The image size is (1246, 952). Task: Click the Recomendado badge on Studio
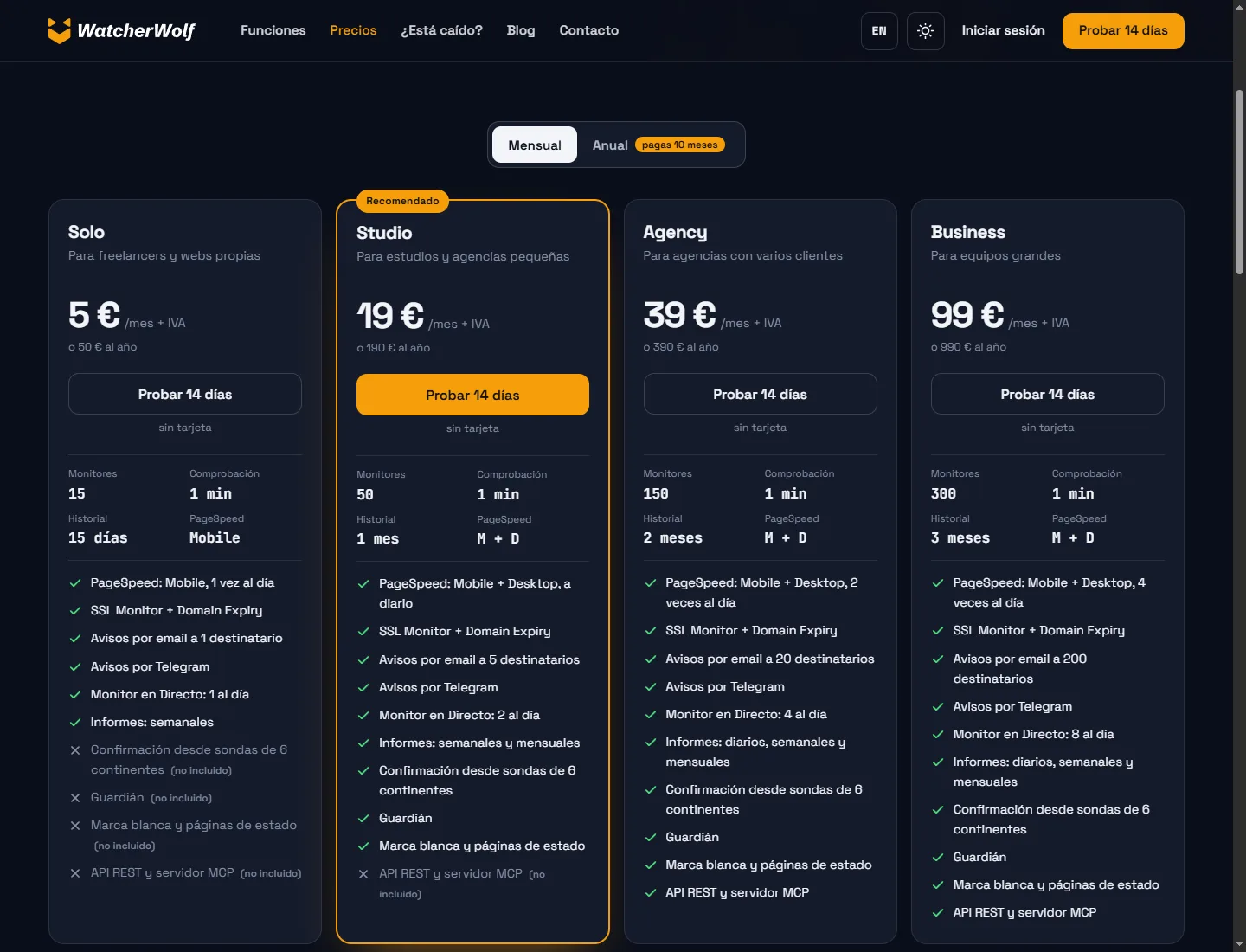pos(402,201)
